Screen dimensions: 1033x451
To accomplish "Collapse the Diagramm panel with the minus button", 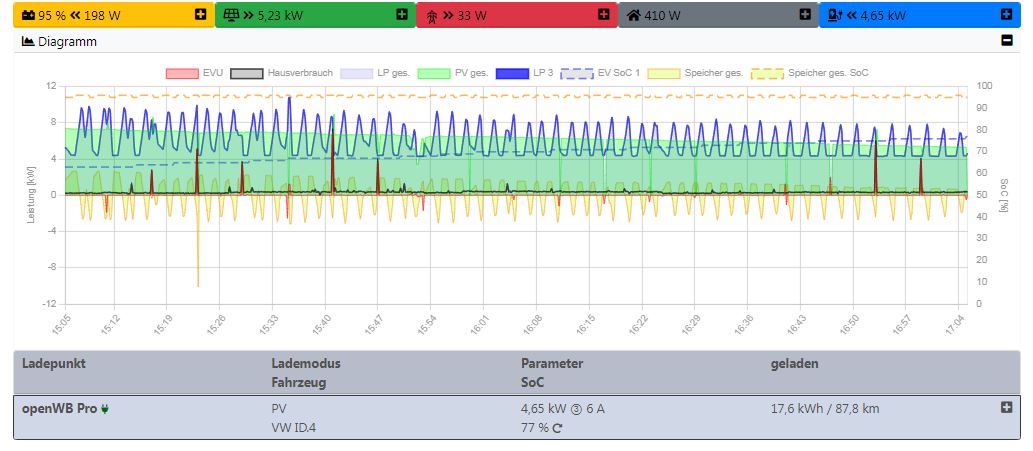I will pyautogui.click(x=1006, y=42).
